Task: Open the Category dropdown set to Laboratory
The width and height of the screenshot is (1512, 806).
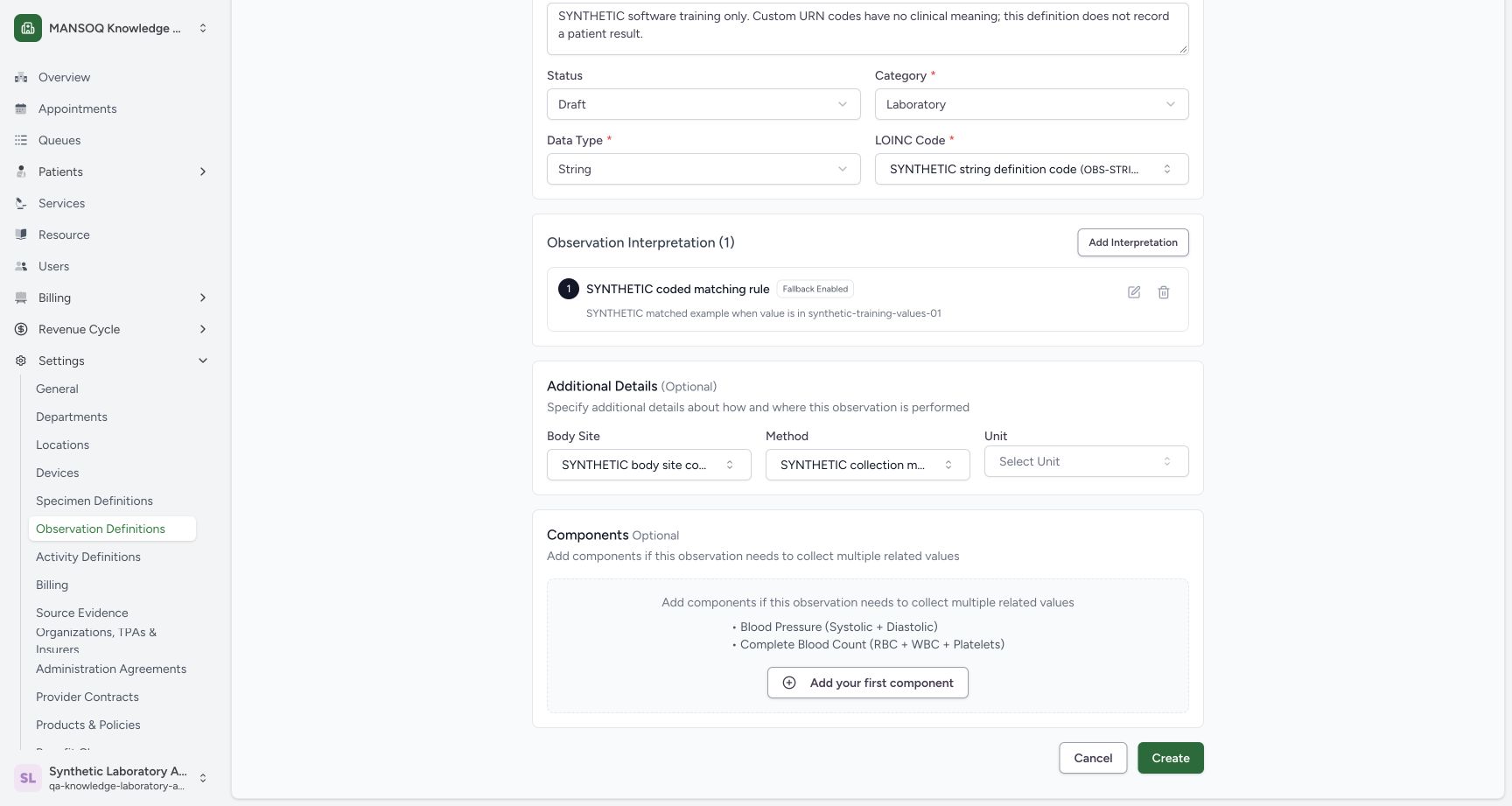Action: click(1032, 104)
